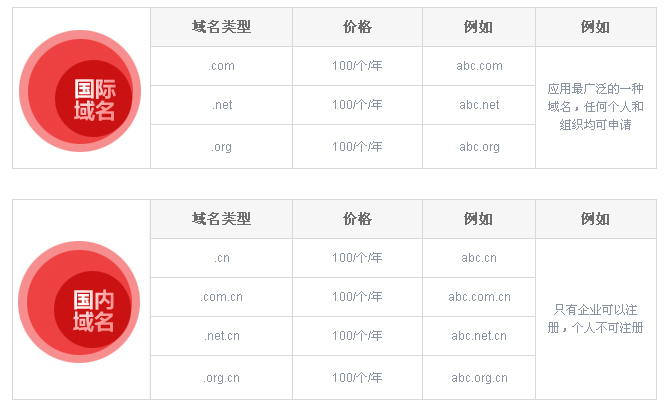The width and height of the screenshot is (670, 405).
Task: Click the abc.org.cn example text
Action: coord(479,378)
